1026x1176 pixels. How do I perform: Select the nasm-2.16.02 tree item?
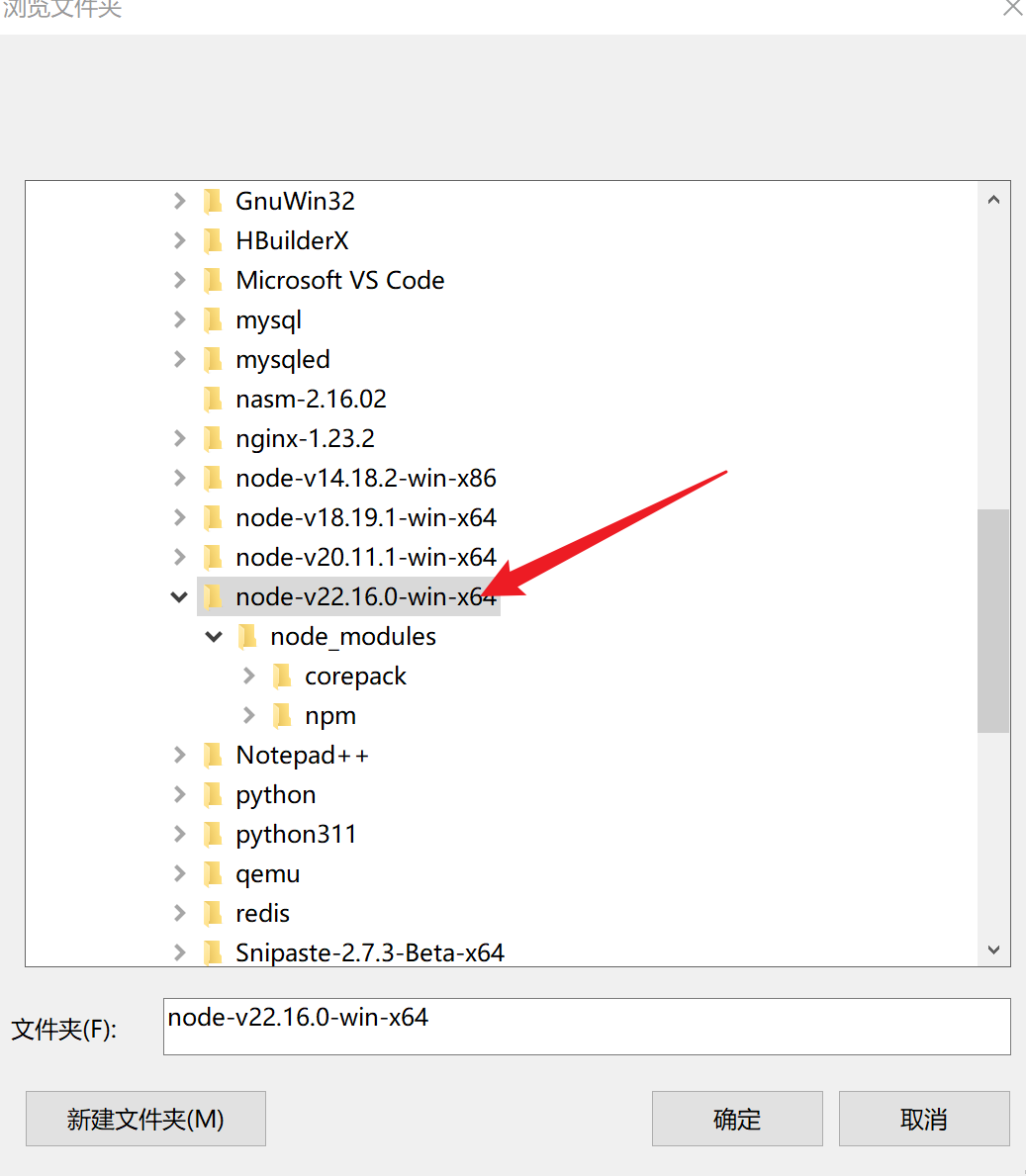[x=311, y=398]
